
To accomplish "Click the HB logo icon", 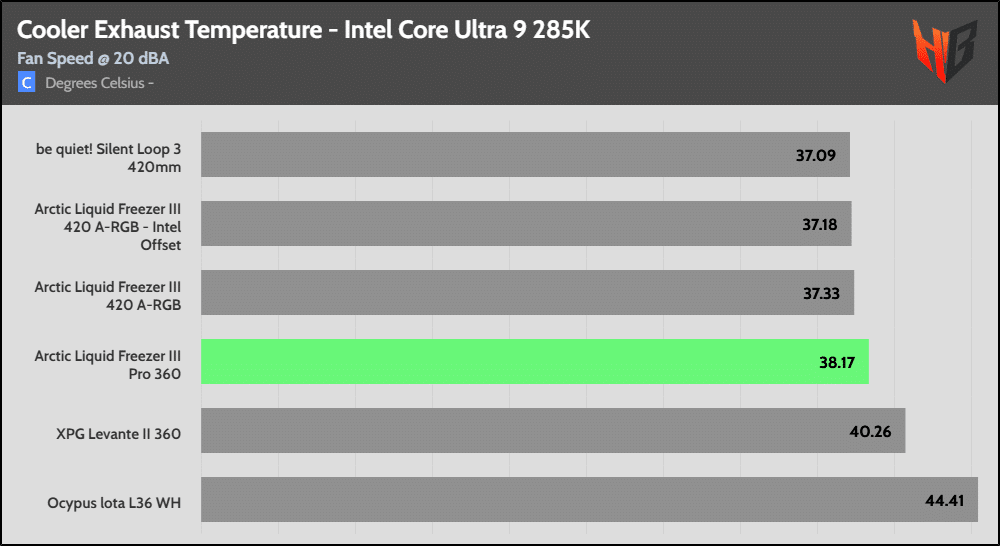I will (943, 52).
